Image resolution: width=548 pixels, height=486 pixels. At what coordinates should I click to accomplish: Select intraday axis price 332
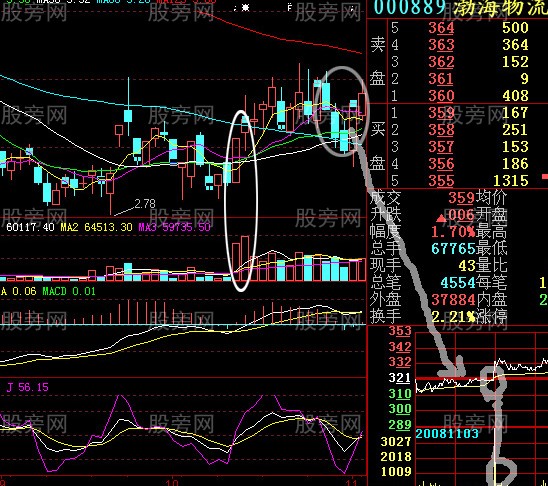[400, 362]
